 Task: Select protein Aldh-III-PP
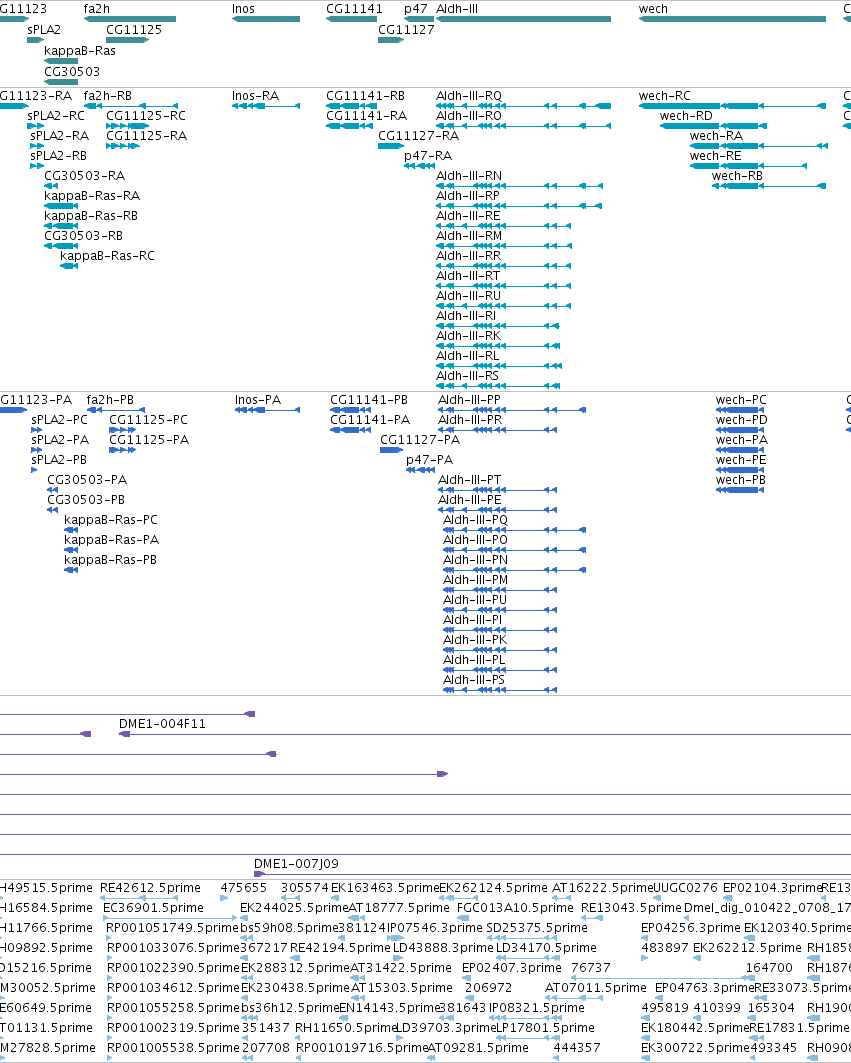click(469, 400)
